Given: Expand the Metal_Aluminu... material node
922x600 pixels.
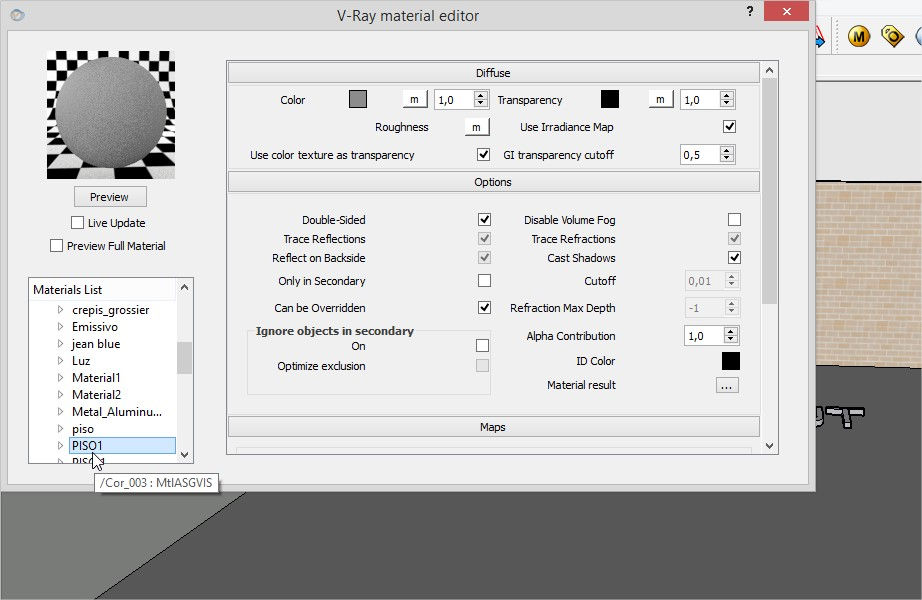Looking at the screenshot, I should (60, 412).
